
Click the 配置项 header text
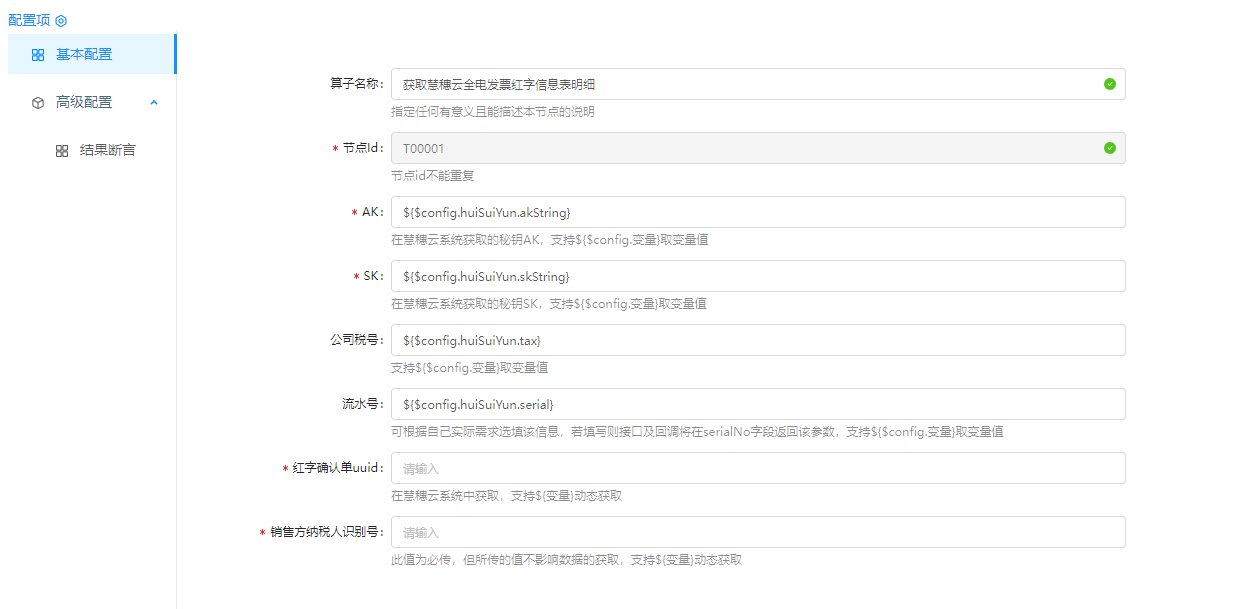(29, 20)
